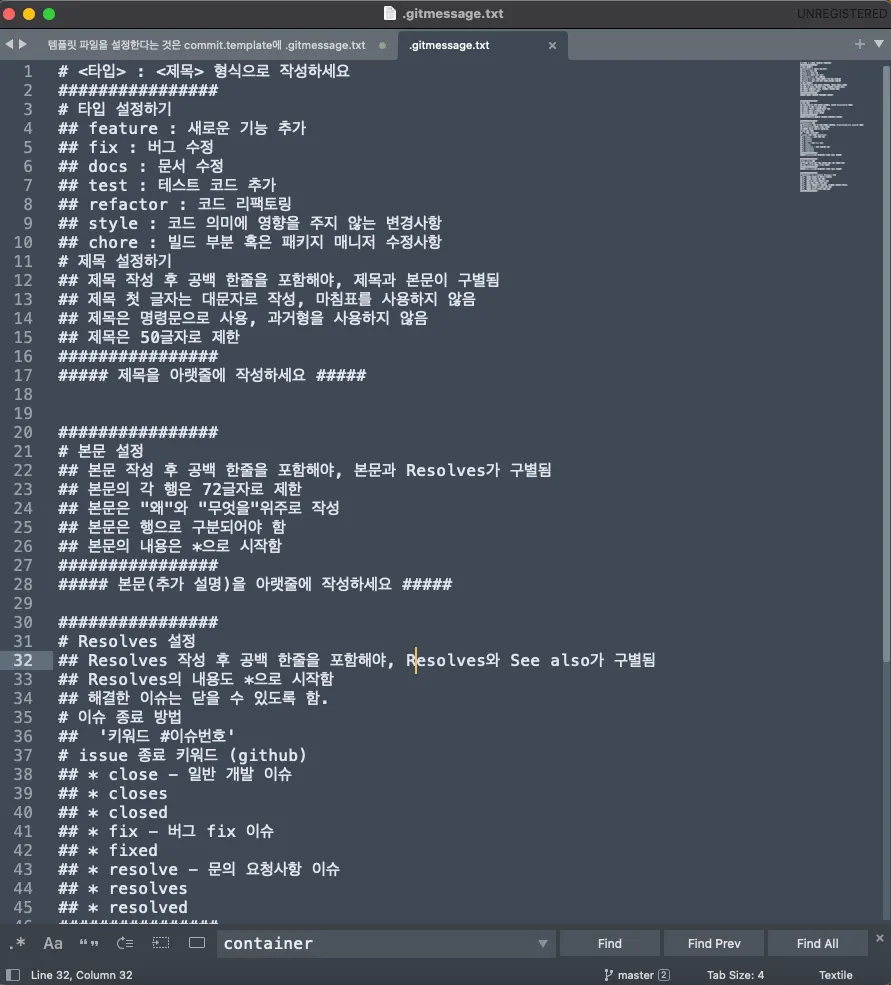This screenshot has height=985, width=891.
Task: Change Textile syntax selector
Action: click(x=835, y=975)
